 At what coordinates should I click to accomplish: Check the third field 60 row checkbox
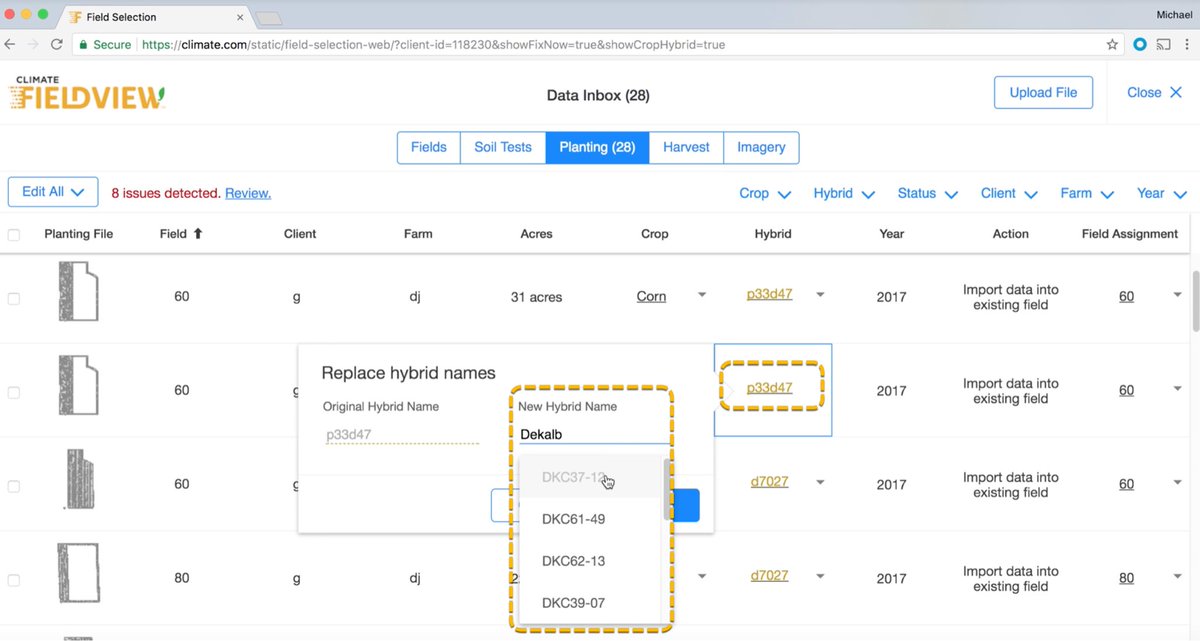click(14, 486)
